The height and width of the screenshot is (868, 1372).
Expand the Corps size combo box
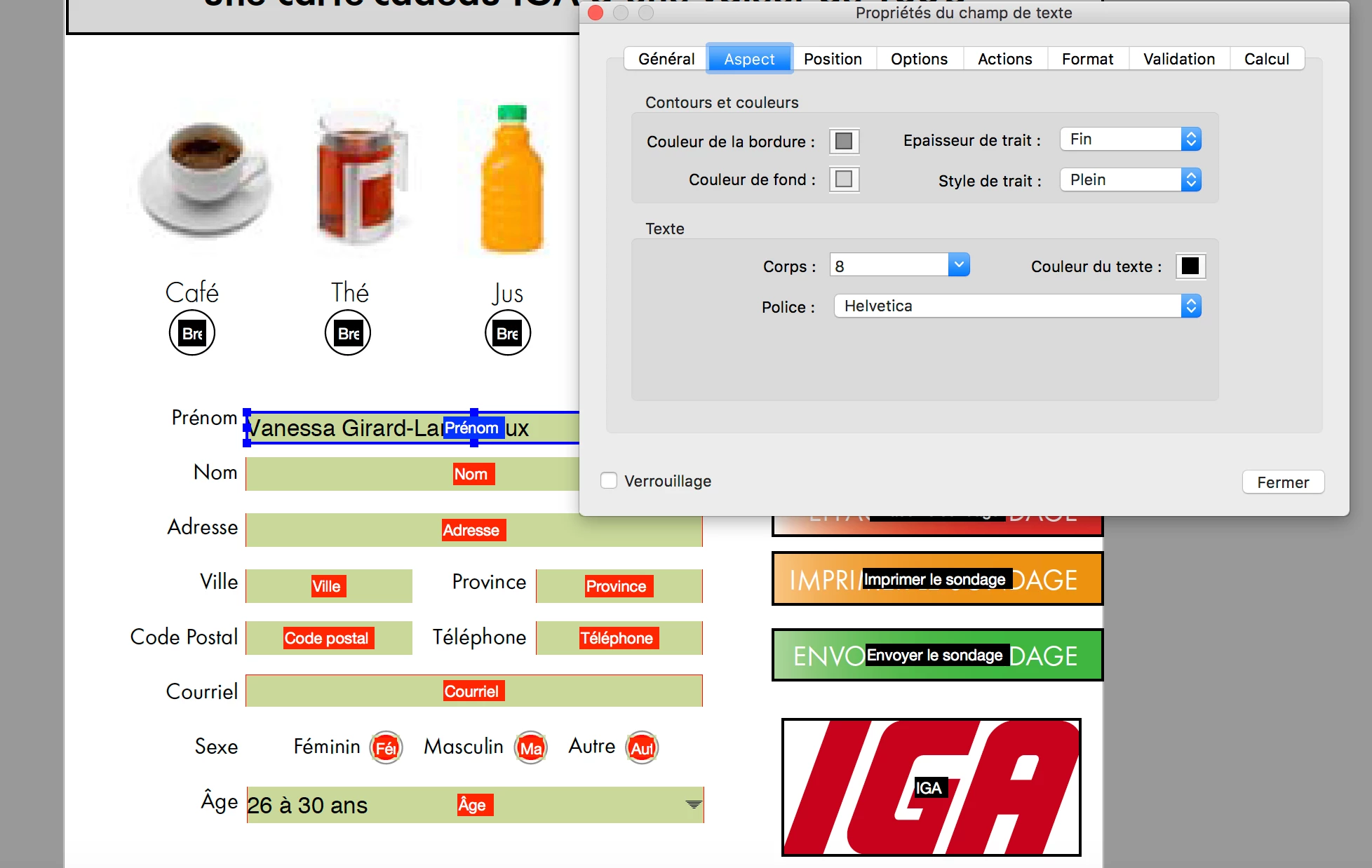959,265
